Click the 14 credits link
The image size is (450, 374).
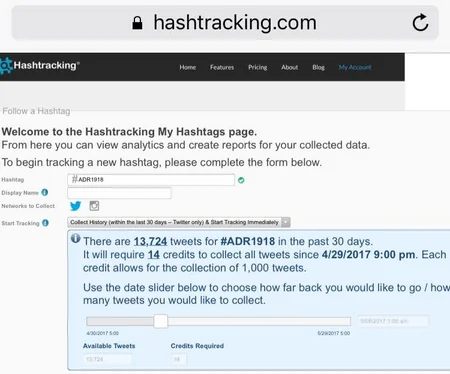[154, 255]
